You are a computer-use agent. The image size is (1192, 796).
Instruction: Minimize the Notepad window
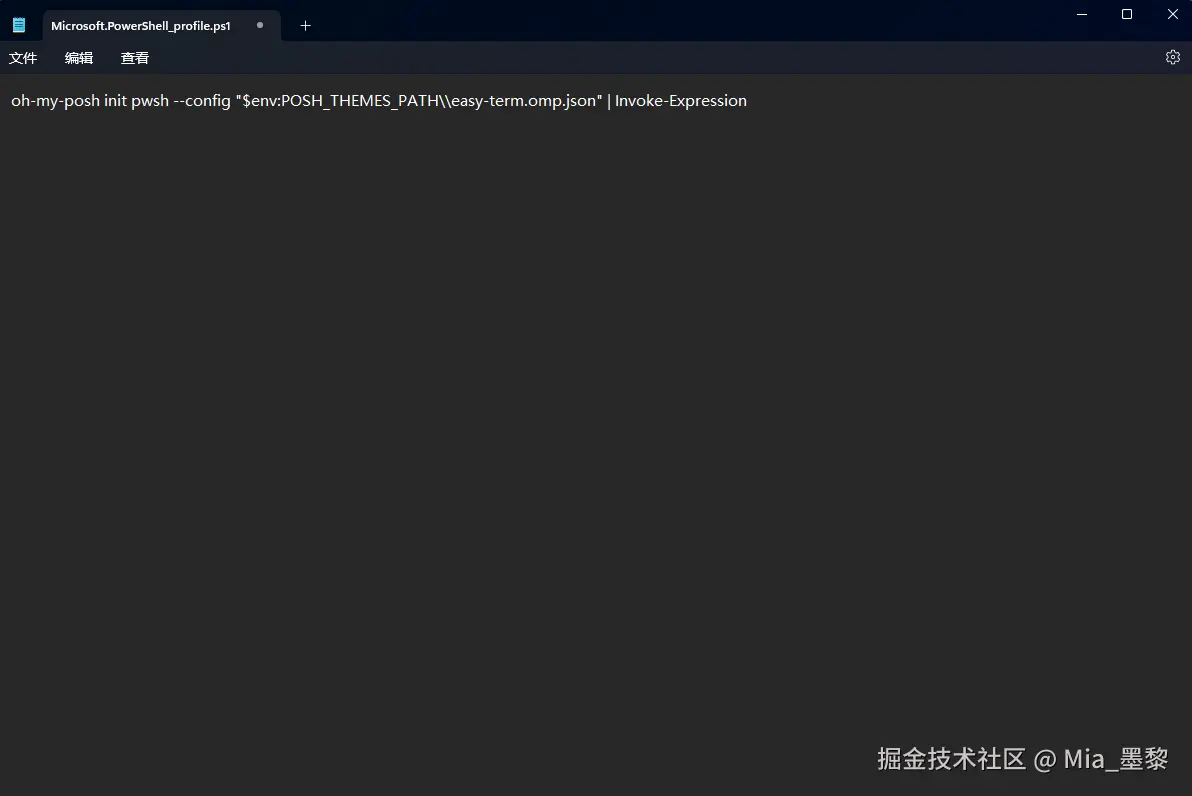coord(1082,14)
